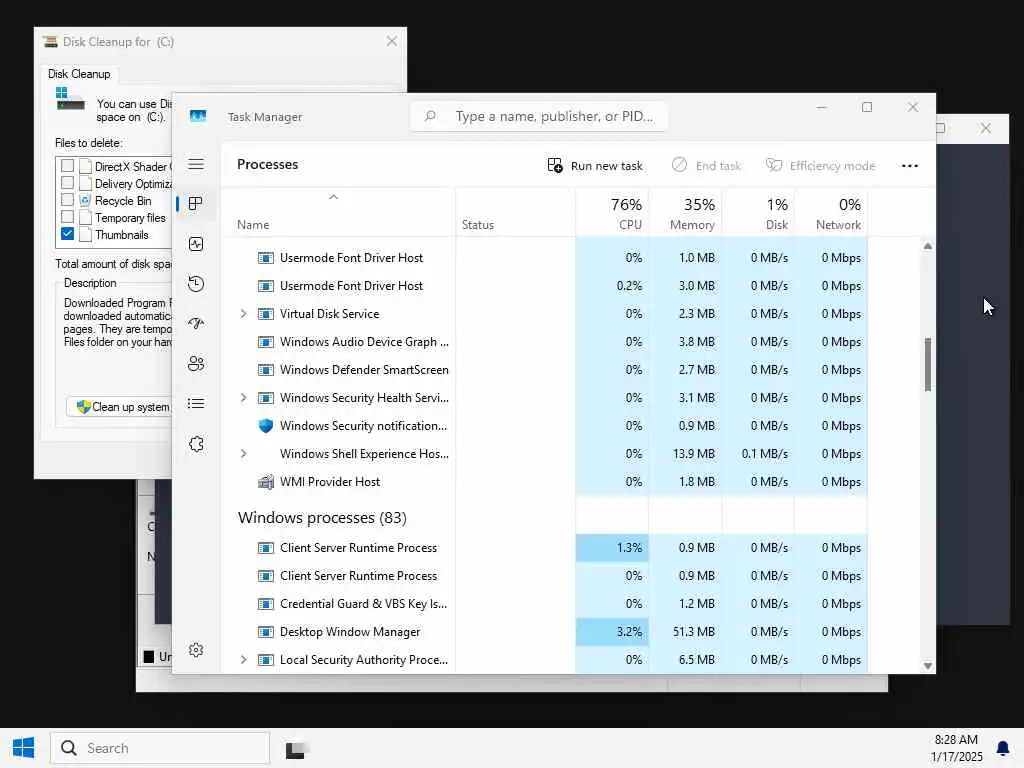1024x768 pixels.
Task: Click the search magnifier icon in Task Manager
Action: pos(430,116)
